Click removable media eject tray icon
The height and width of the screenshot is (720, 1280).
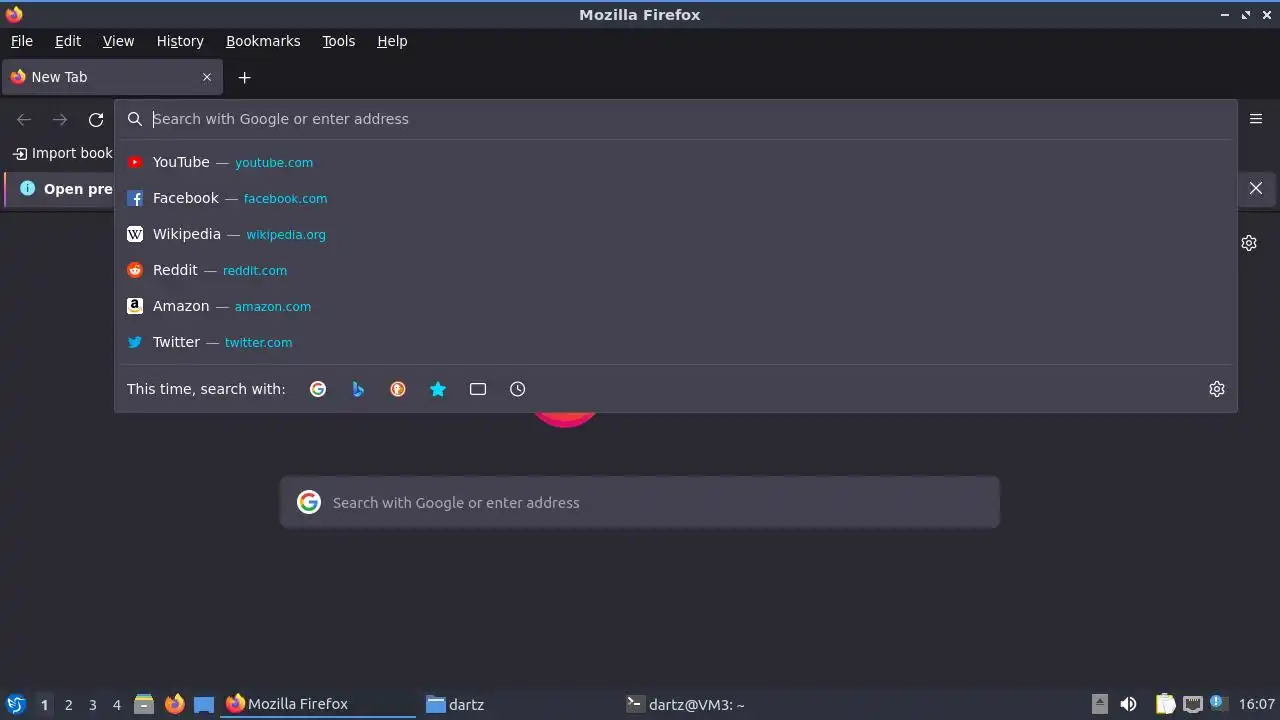pyautogui.click(x=1099, y=704)
